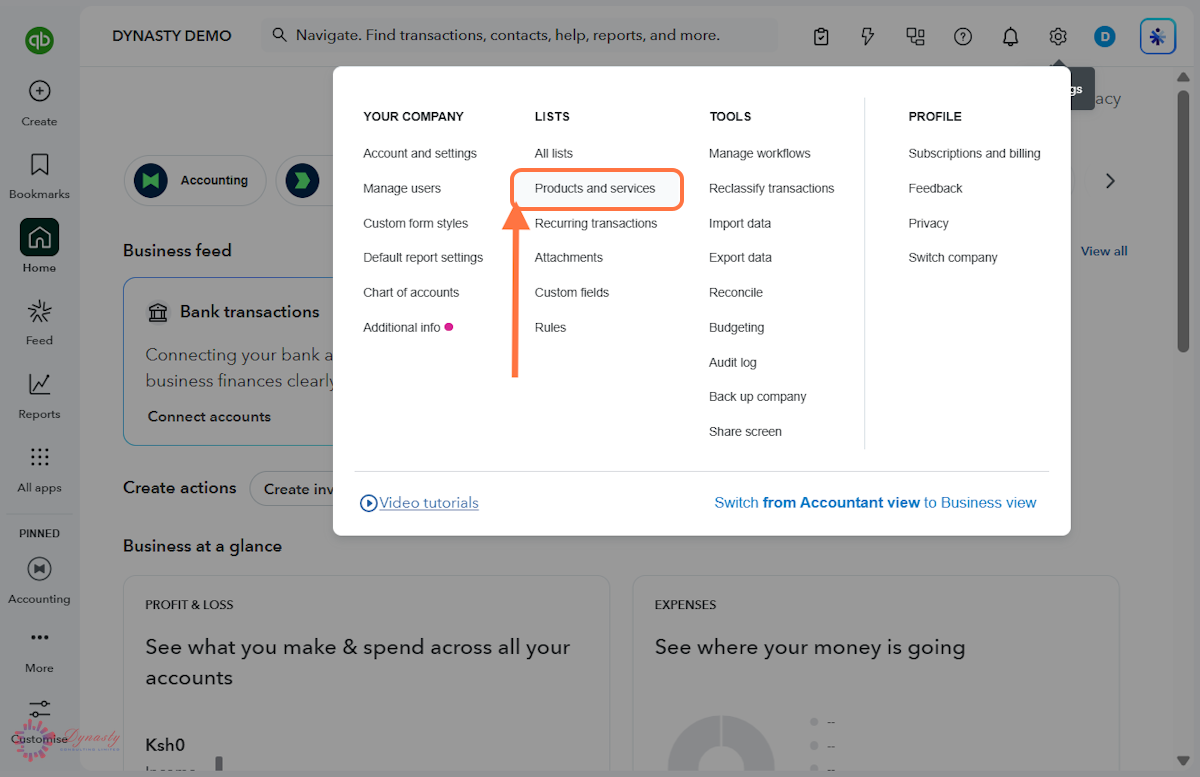This screenshot has height=777, width=1200.
Task: Choose Import data
Action: pyautogui.click(x=740, y=223)
